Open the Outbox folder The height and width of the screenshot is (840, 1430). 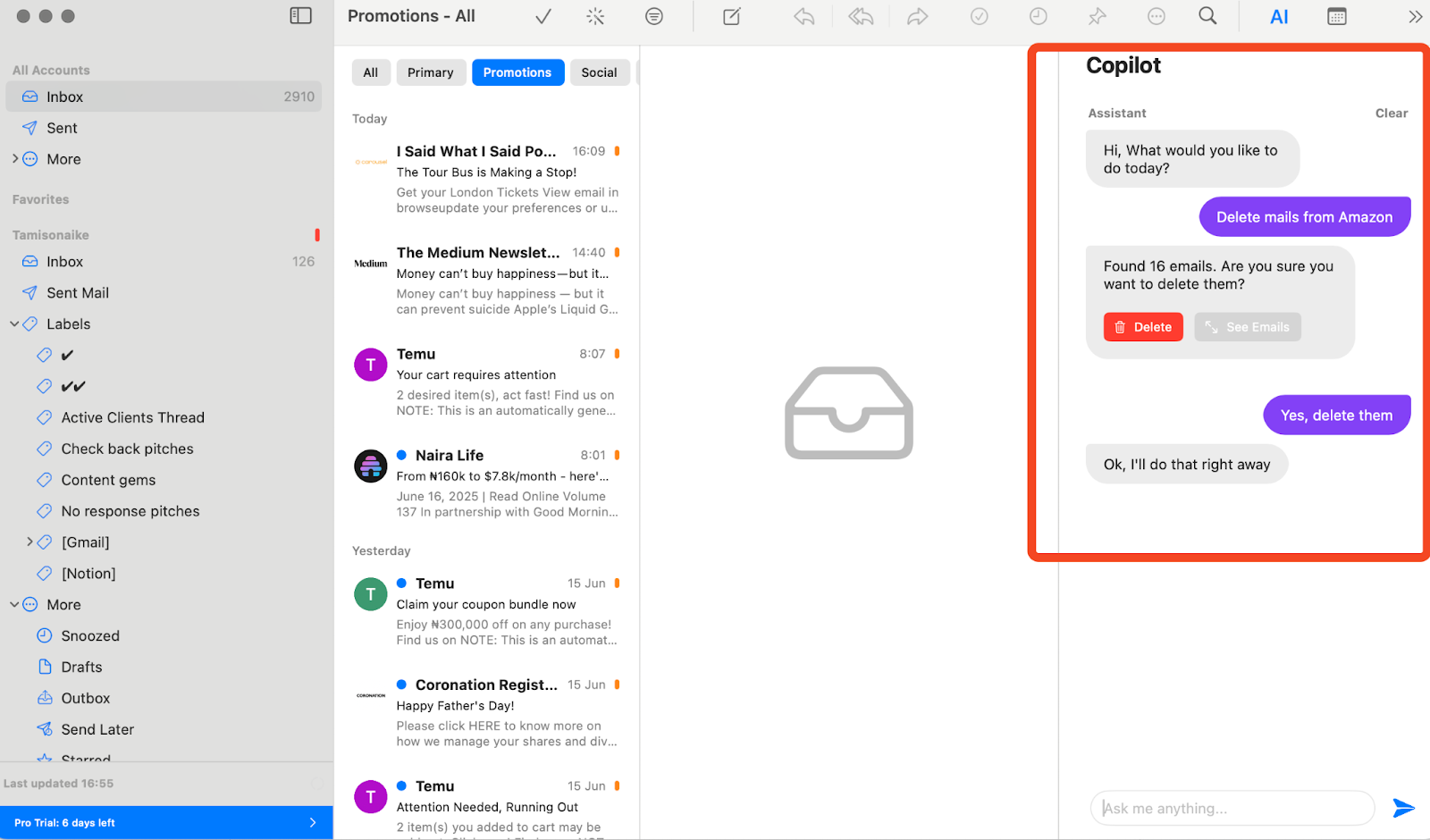coord(86,699)
